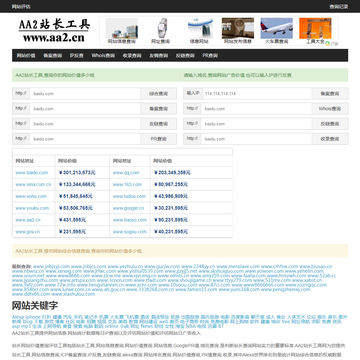Click the small green ad badge icon
Image resolution: width=360 pixels, height=360 pixels.
point(328,43)
